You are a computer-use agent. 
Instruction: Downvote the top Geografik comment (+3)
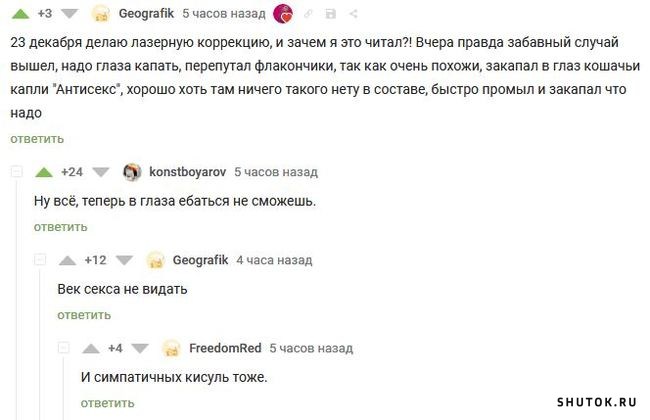(68, 14)
